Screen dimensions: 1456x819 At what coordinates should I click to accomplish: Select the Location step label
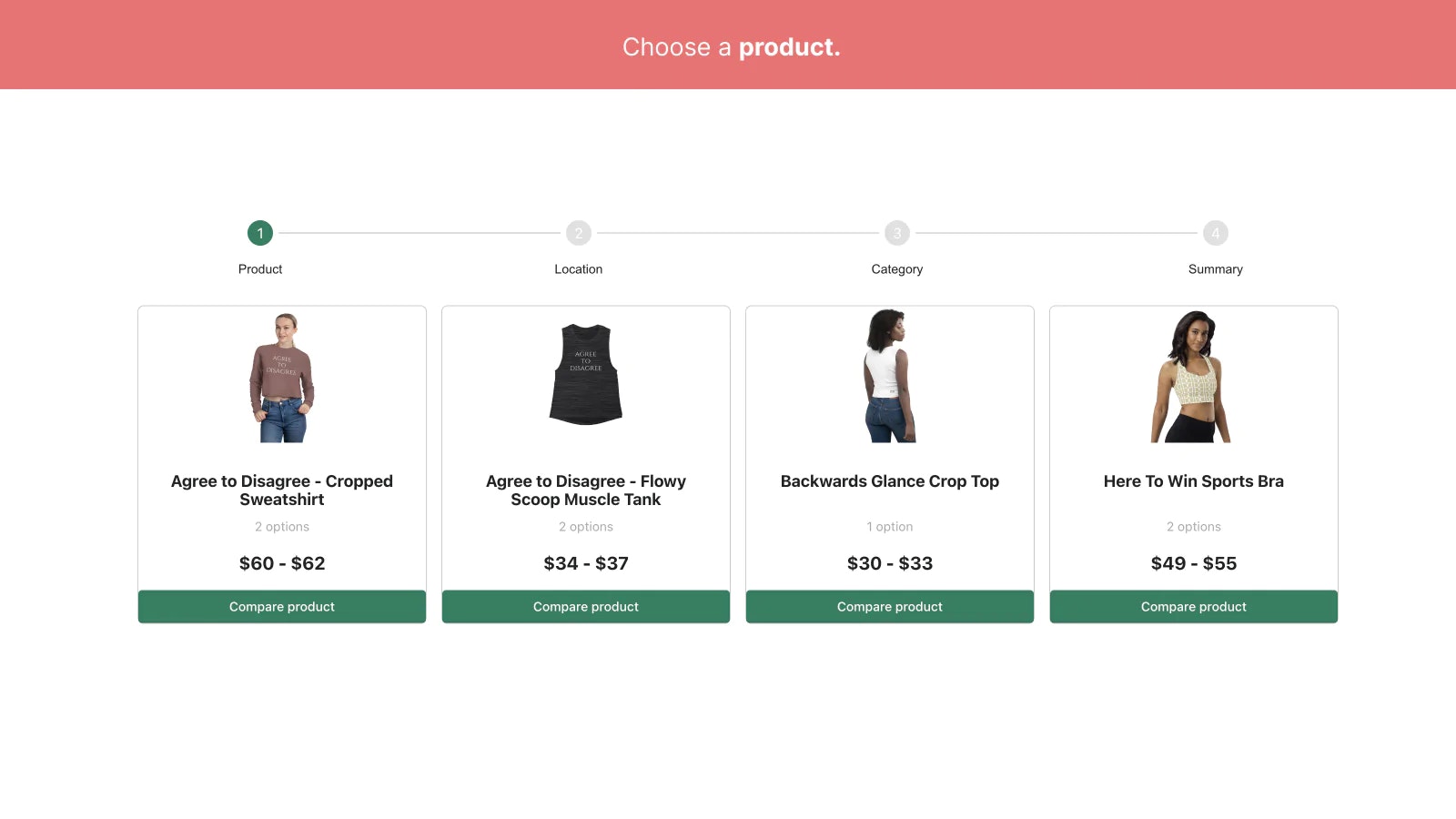click(x=579, y=269)
